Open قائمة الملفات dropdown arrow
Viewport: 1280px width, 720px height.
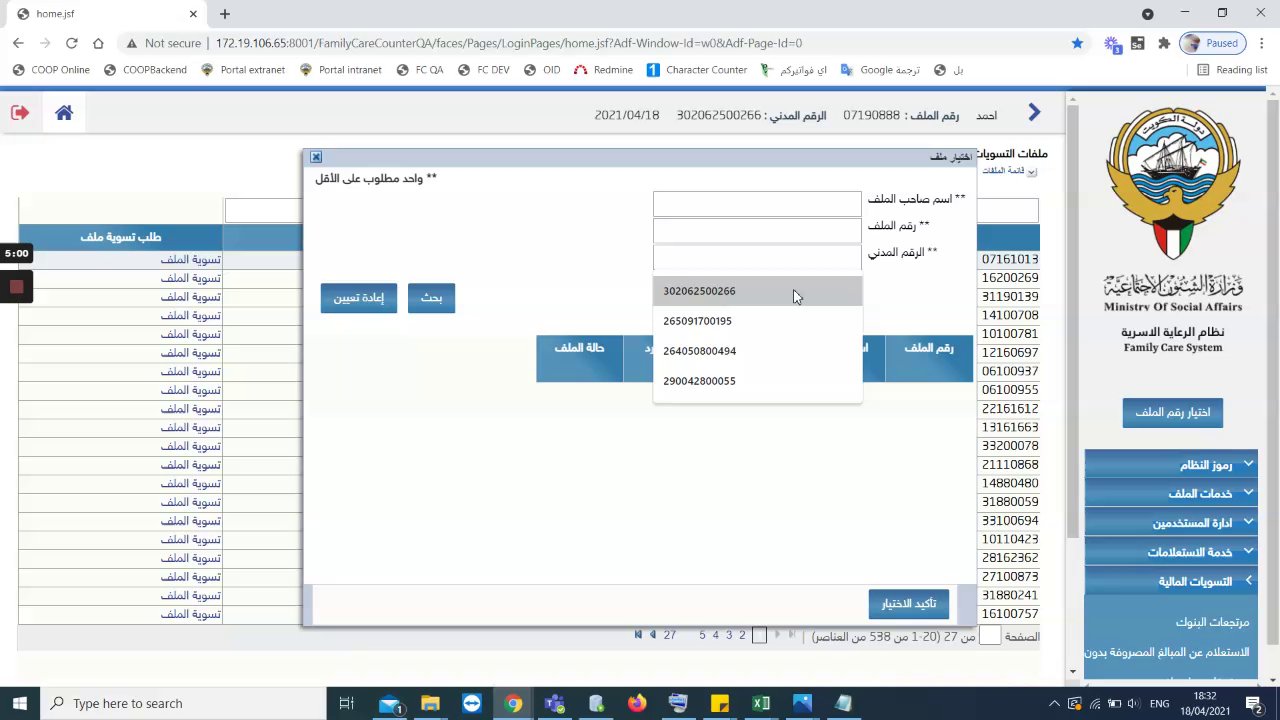click(1032, 171)
